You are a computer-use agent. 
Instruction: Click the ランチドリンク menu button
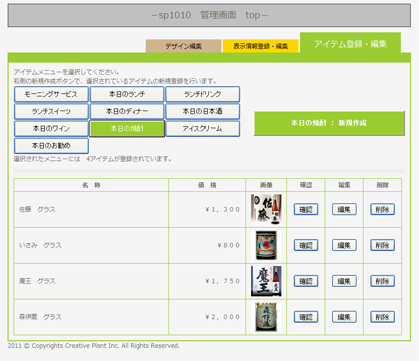coord(203,94)
